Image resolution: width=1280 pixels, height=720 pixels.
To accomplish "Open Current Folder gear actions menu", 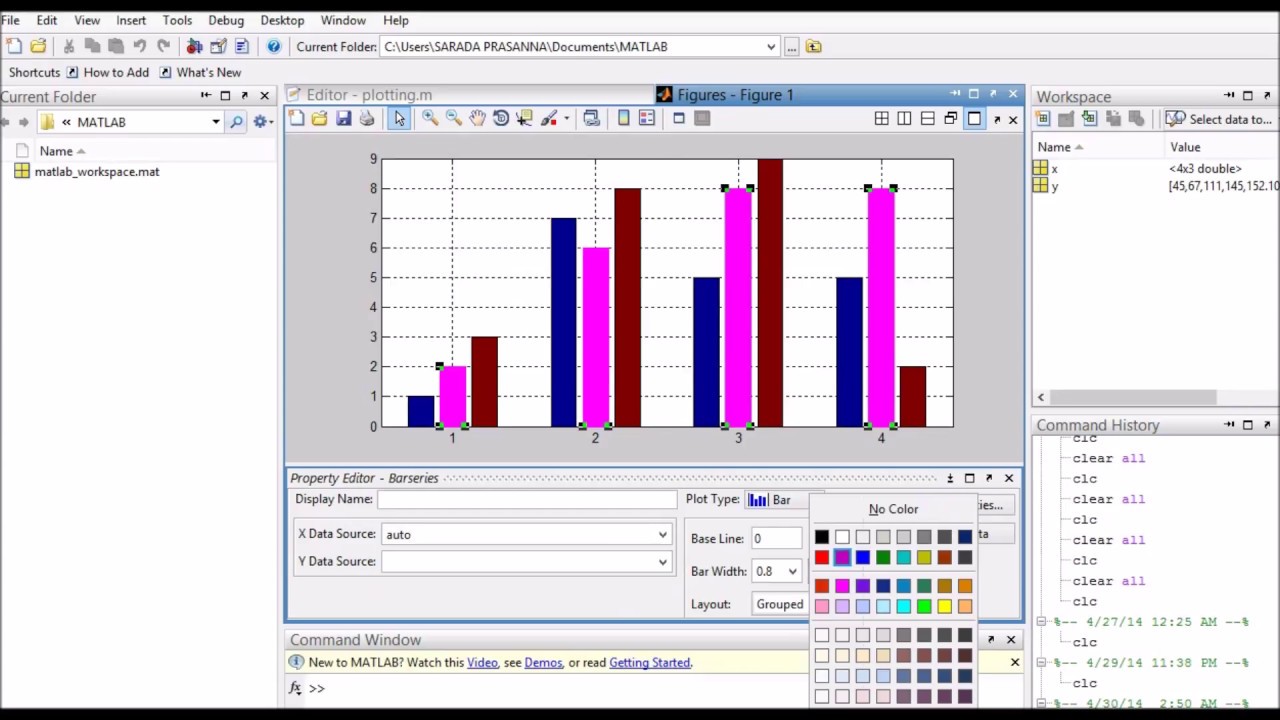I will [261, 122].
